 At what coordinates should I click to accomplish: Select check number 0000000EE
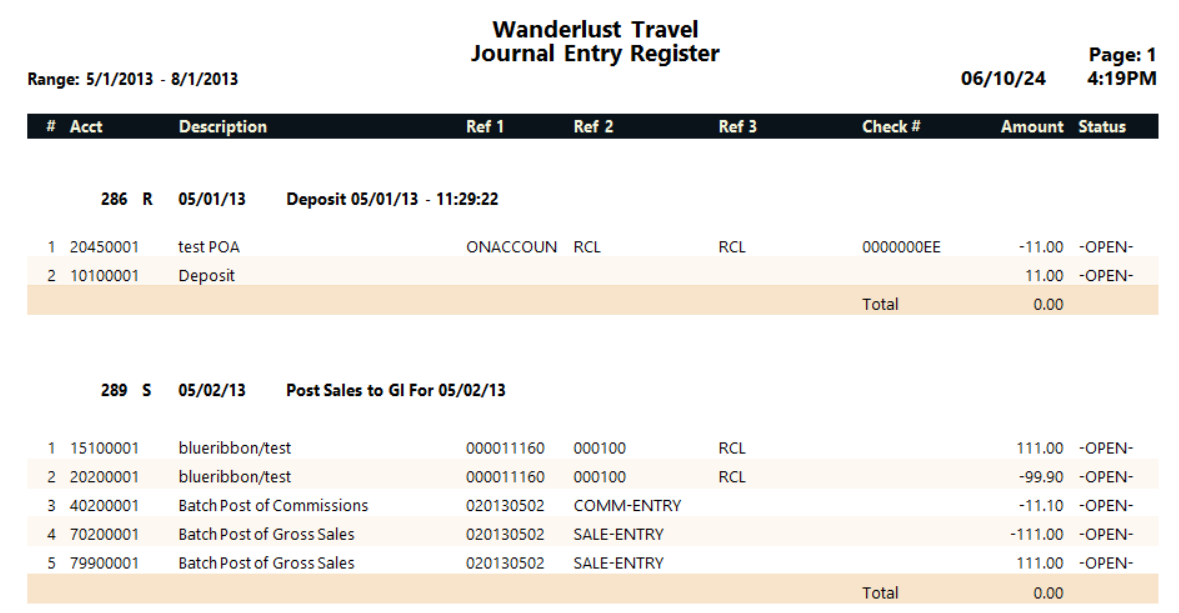[x=901, y=247]
